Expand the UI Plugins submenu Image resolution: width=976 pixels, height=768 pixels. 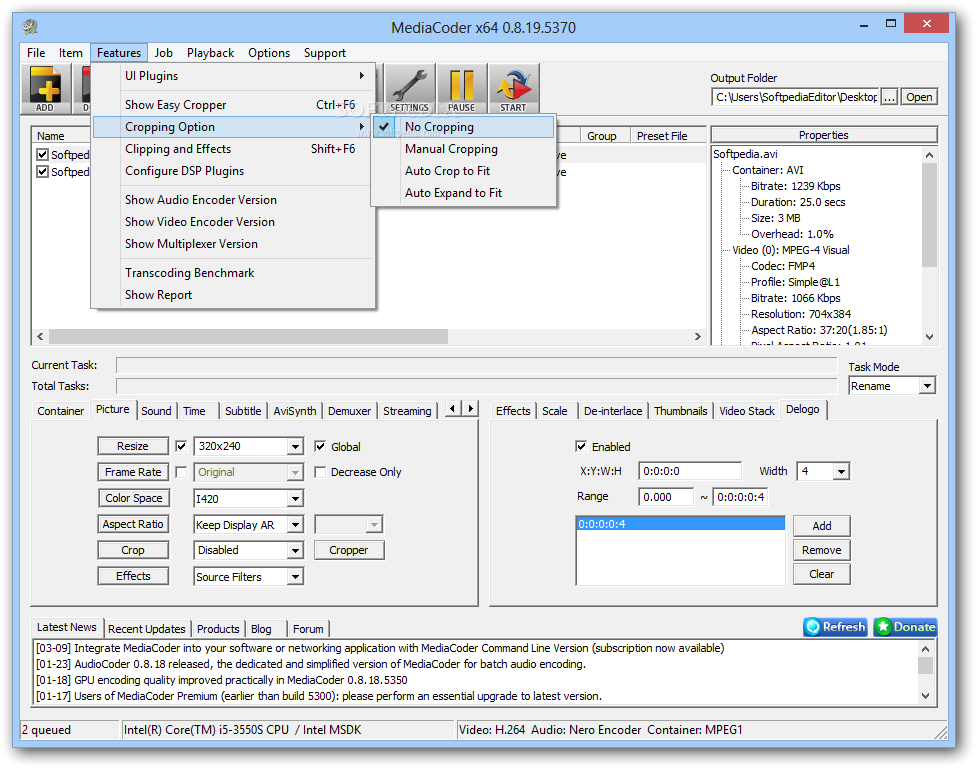tap(234, 76)
